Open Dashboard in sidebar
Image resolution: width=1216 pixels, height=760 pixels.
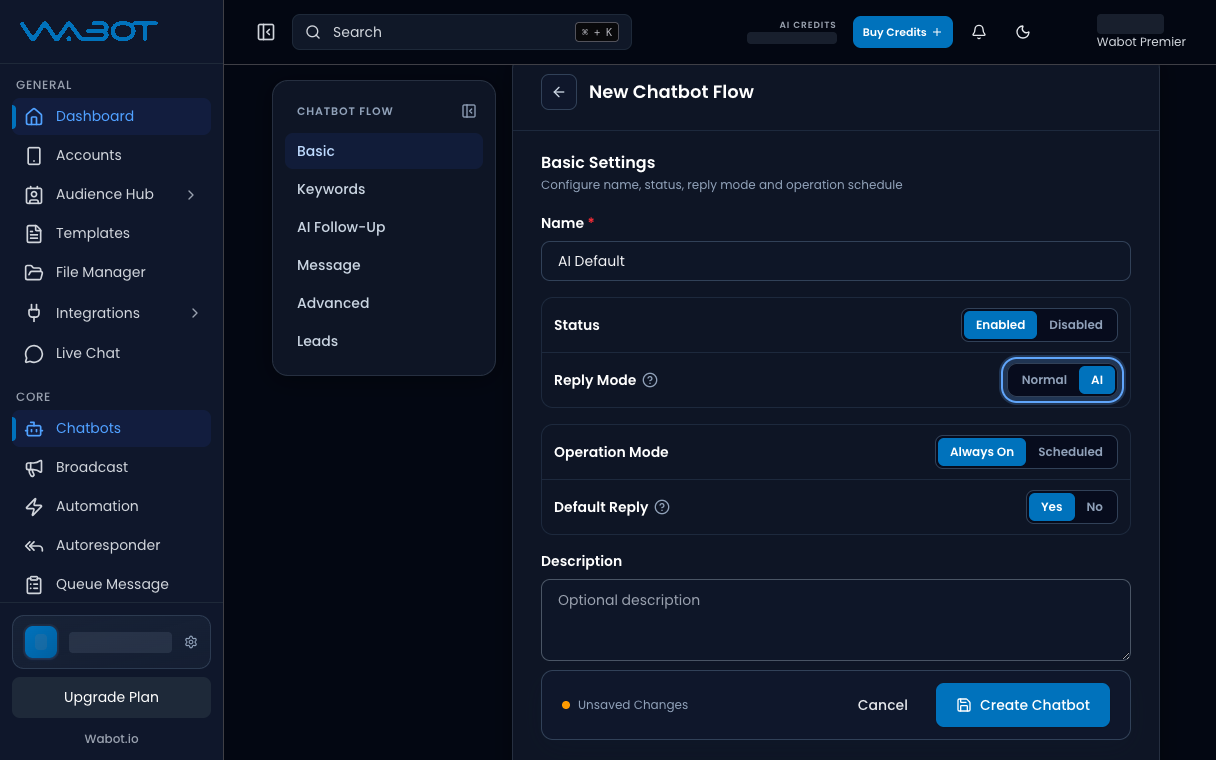(111, 116)
